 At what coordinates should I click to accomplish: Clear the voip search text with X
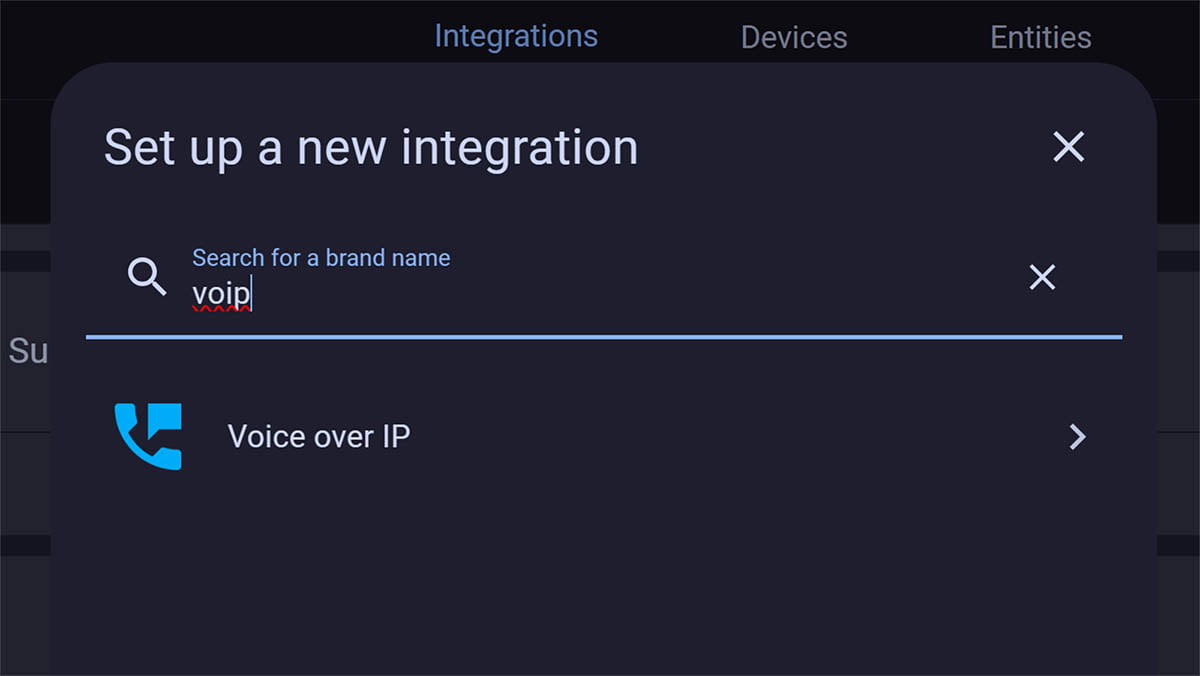[1042, 277]
